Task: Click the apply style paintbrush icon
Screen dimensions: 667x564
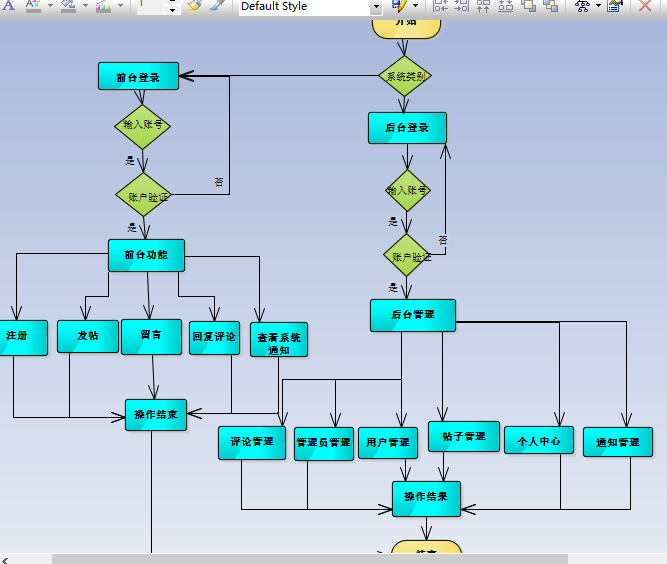Action: 194,6
